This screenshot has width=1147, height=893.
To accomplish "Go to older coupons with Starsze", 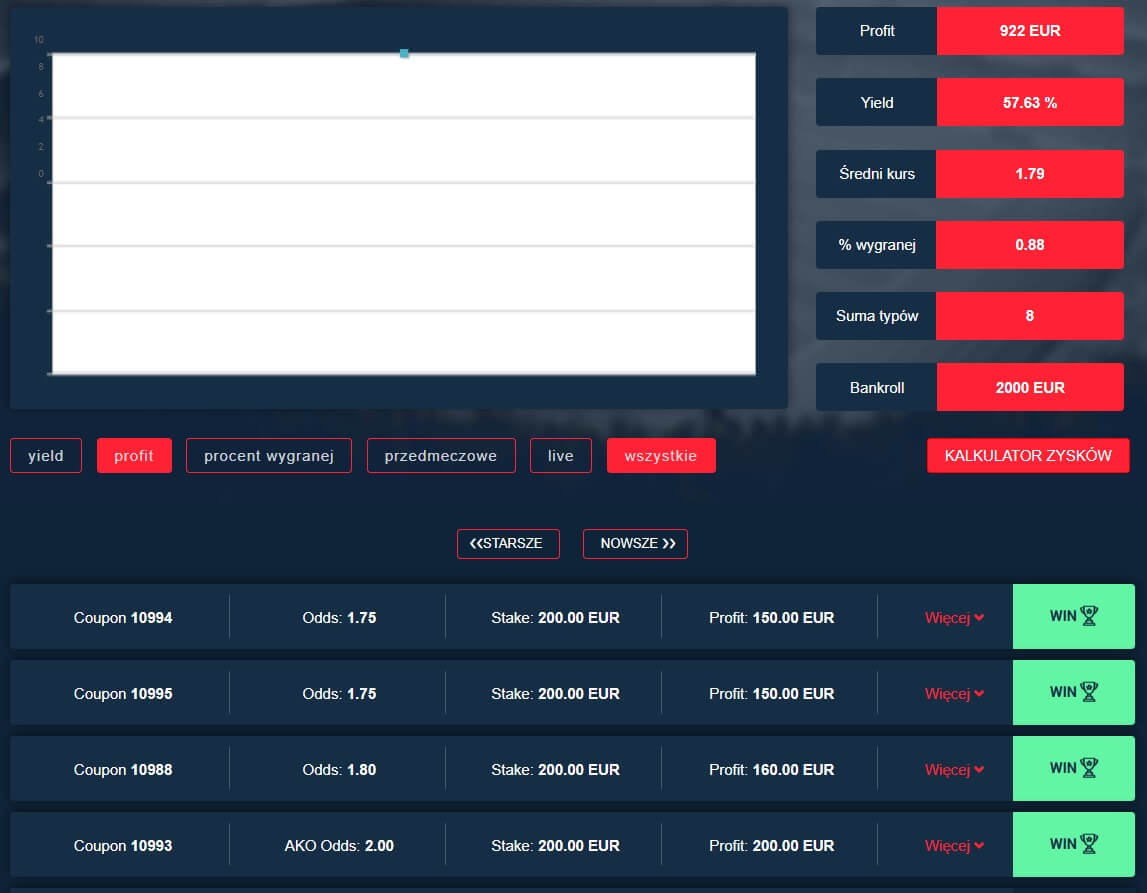I will point(507,544).
